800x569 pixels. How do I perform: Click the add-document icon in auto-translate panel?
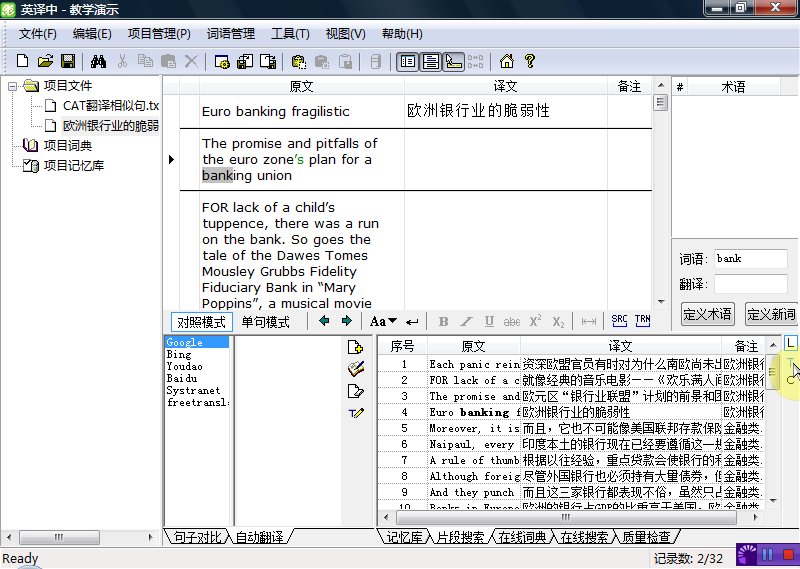pyautogui.click(x=355, y=347)
